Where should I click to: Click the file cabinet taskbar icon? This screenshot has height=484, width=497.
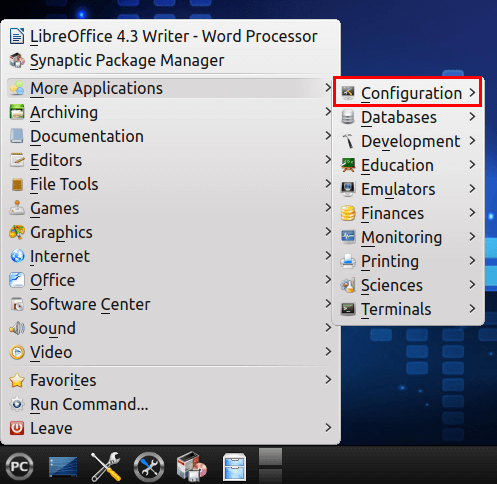[234, 467]
